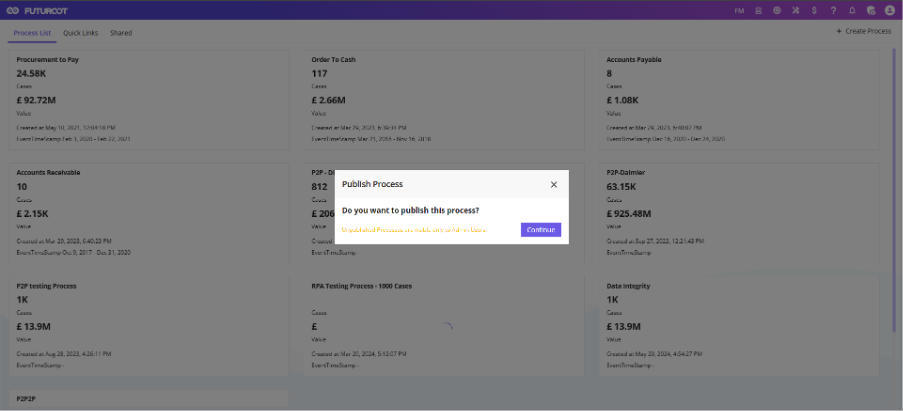Open the tools wrench icon in header
Screen dimensions: 903x411
tap(795, 10)
